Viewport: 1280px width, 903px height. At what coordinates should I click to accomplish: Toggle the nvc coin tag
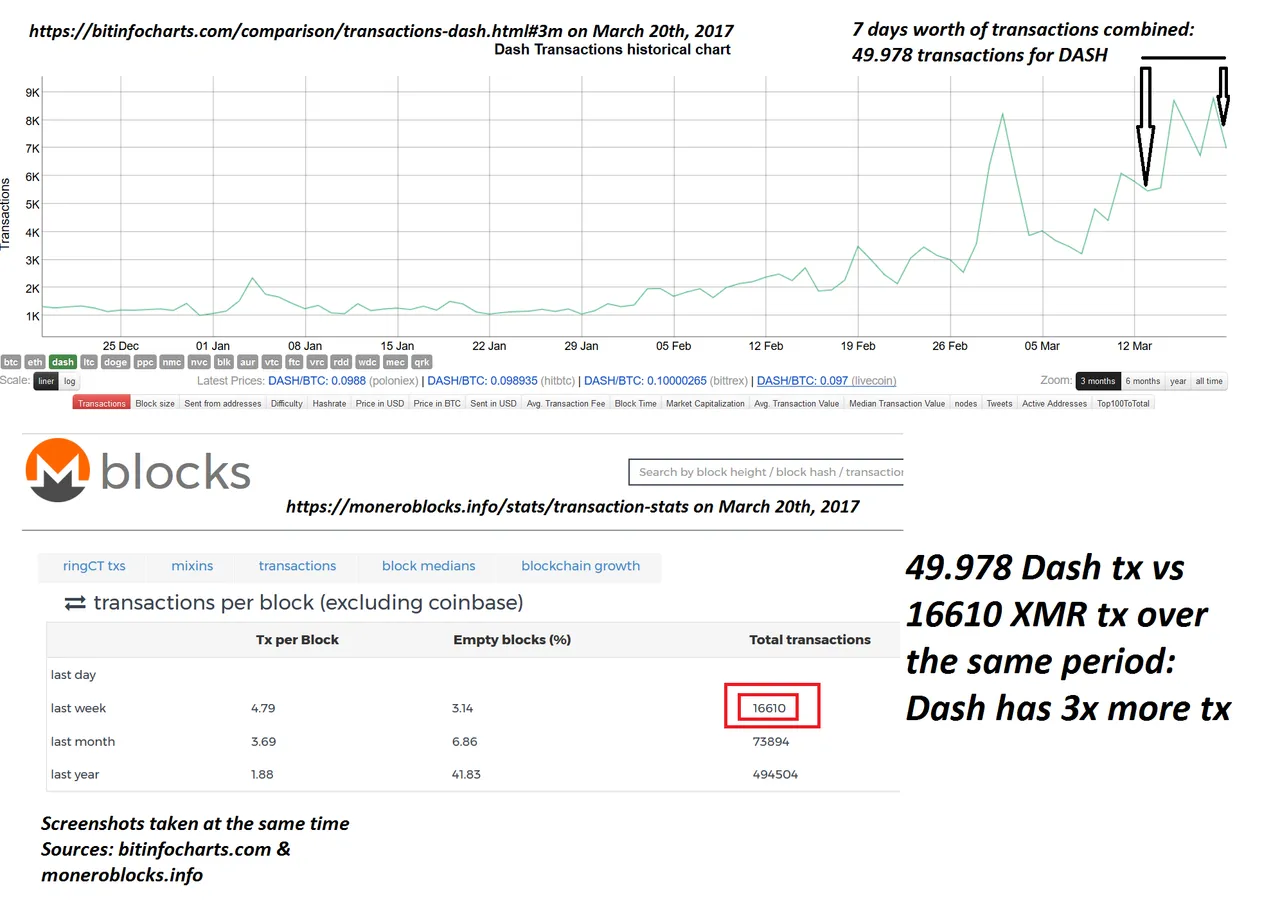pos(199,362)
